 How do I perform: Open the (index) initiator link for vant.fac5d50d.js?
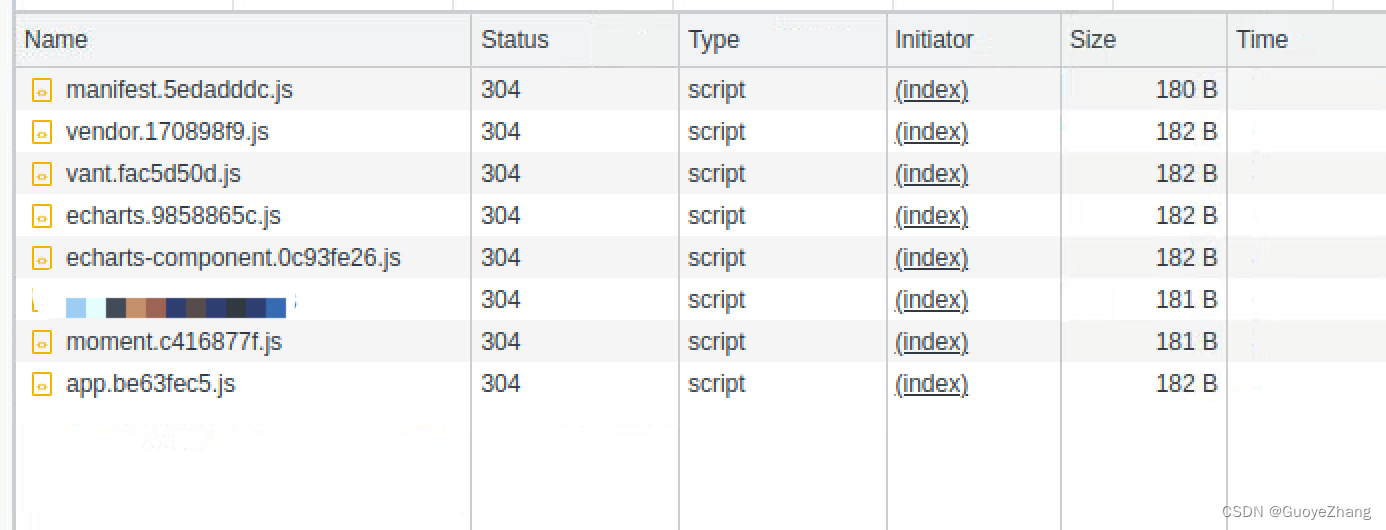pos(932,174)
